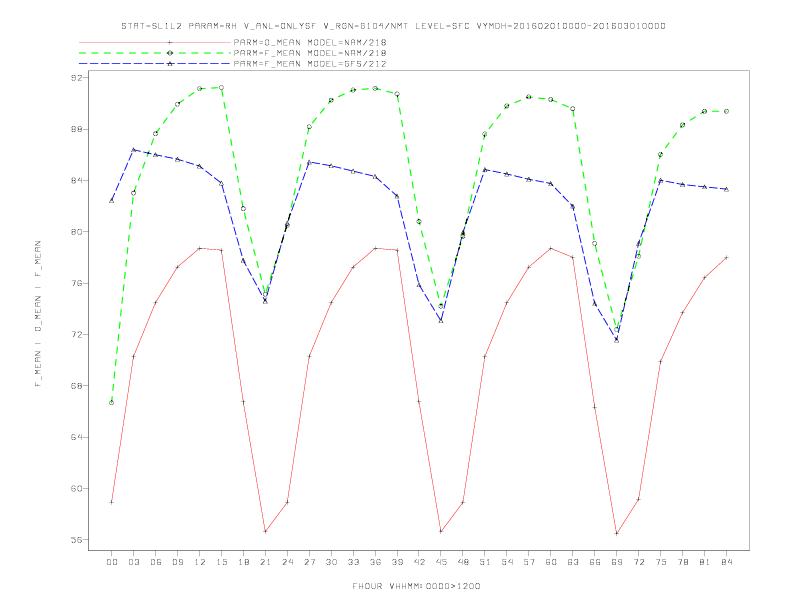Select the blue legend entry PARM=F_MEAN MODEL=GFS/212
The height and width of the screenshot is (612, 792).
310,64
